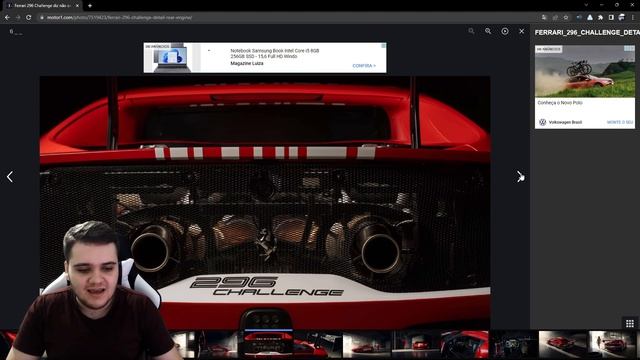Image resolution: width=640 pixels, height=360 pixels.
Task: Click the triangle extension icon in toolbar
Action: tap(590, 18)
